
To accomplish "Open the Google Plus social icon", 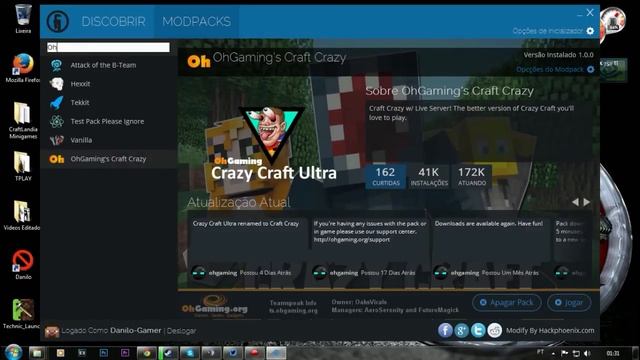I will click(462, 331).
